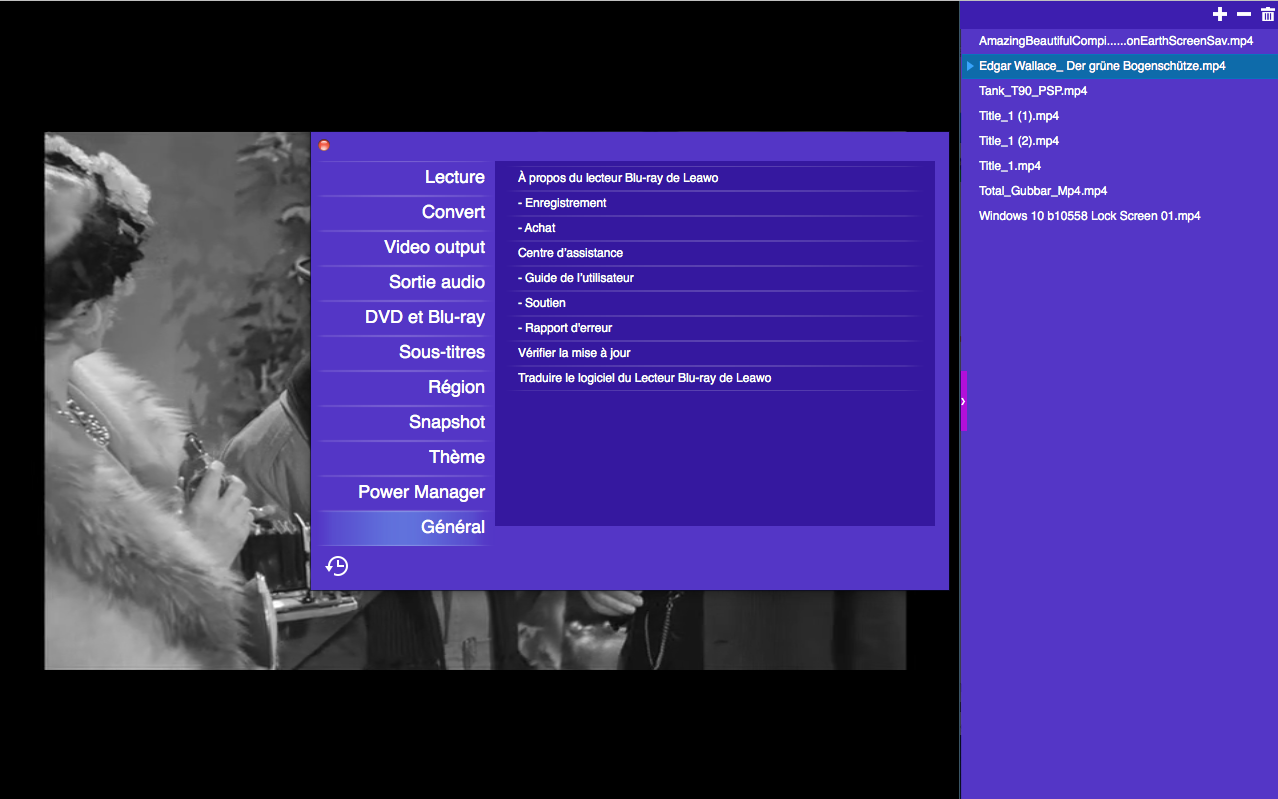This screenshot has height=799, width=1278.
Task: Select Title_1 (2).mp4 in playlist
Action: [1119, 141]
